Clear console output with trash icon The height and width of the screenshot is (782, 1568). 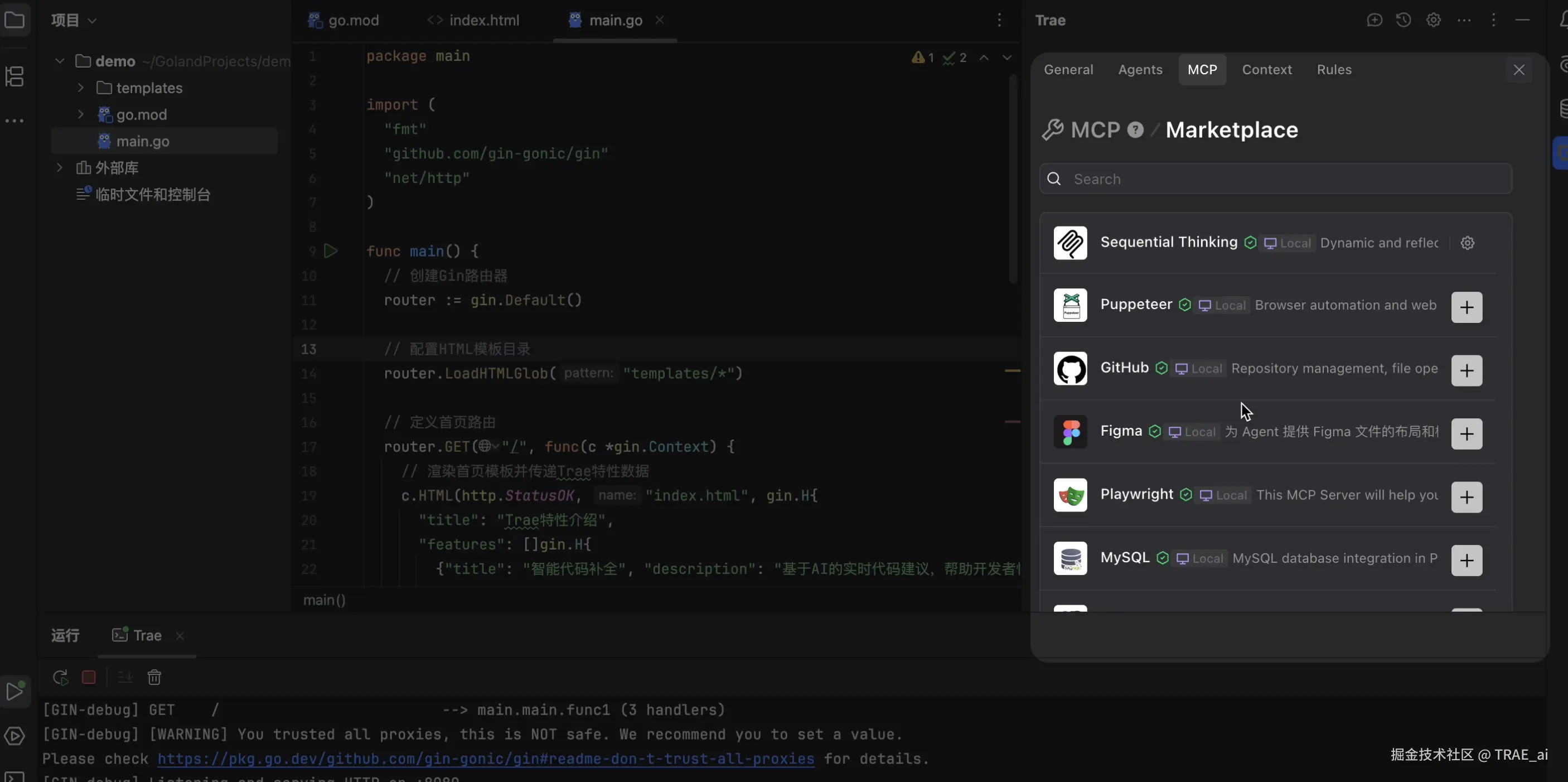click(x=154, y=677)
